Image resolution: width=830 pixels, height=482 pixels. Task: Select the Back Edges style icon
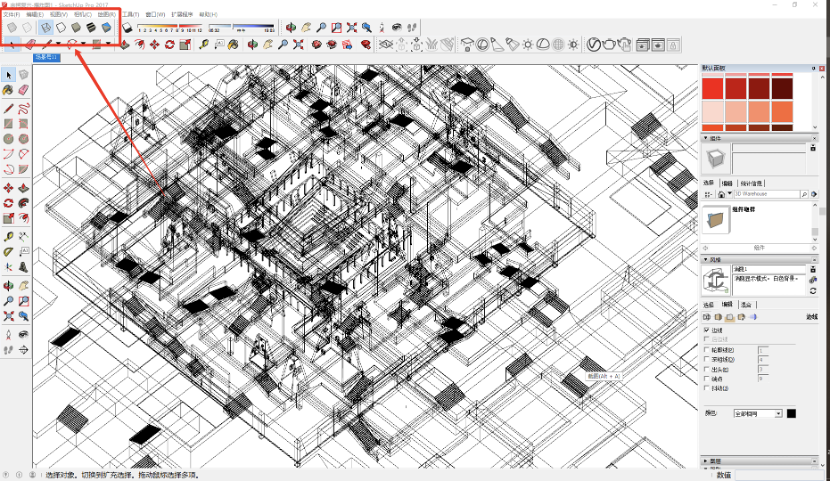click(x=26, y=27)
